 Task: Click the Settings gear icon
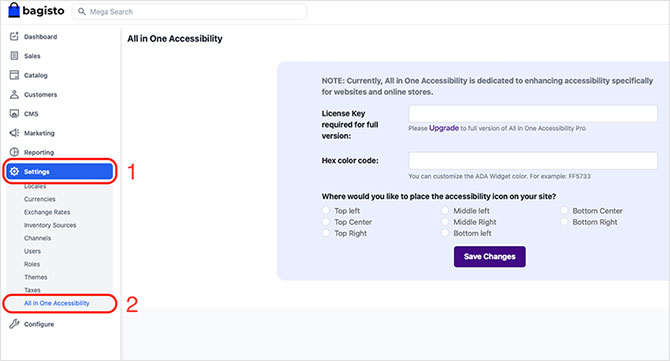click(x=14, y=171)
